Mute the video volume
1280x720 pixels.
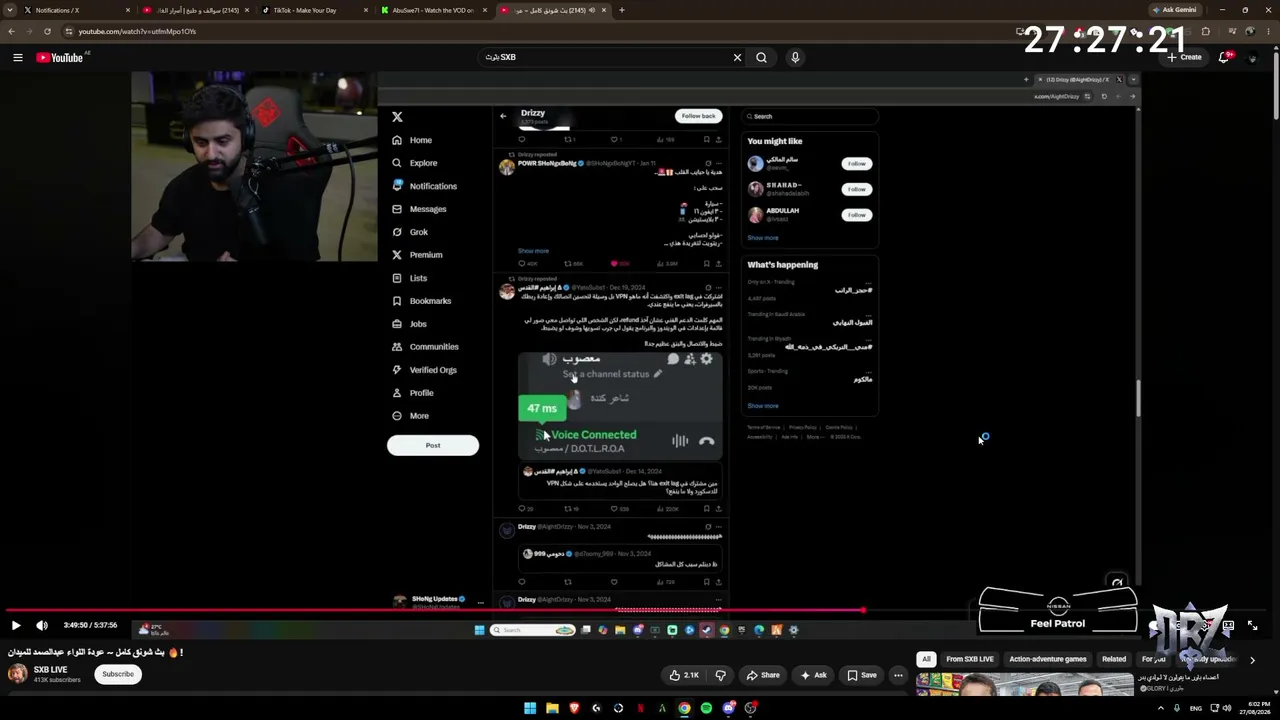[x=42, y=625]
